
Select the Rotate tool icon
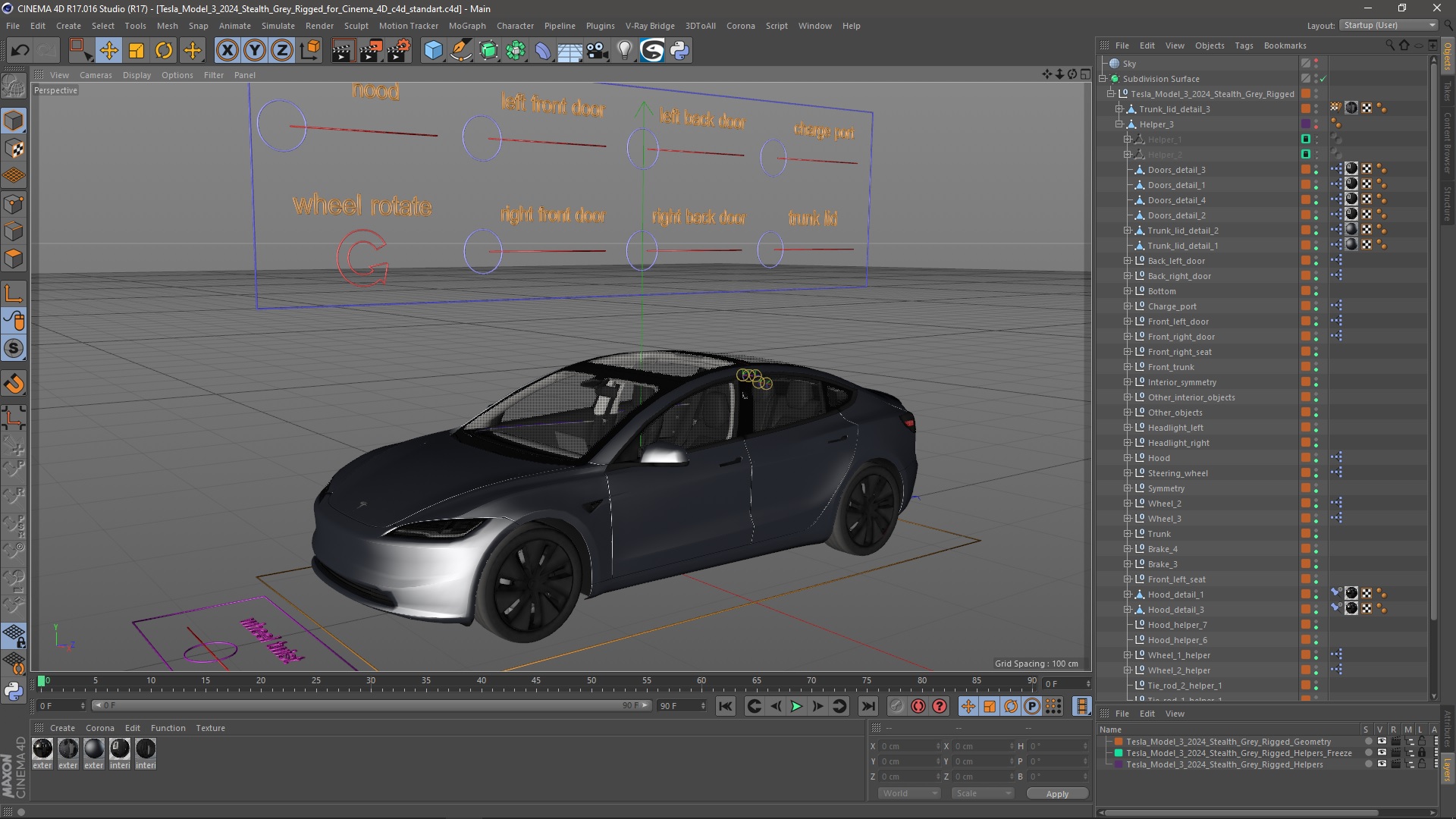pos(164,51)
